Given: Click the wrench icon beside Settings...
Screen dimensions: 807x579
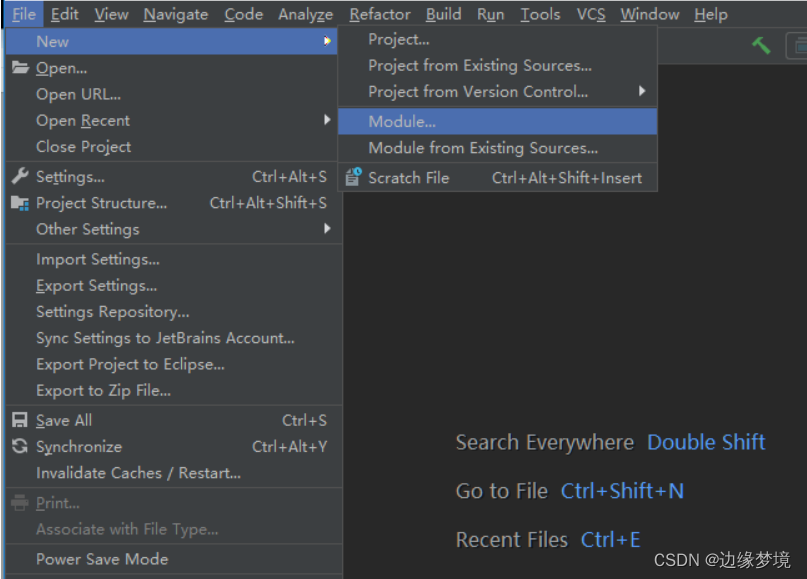Looking at the screenshot, I should point(20,176).
